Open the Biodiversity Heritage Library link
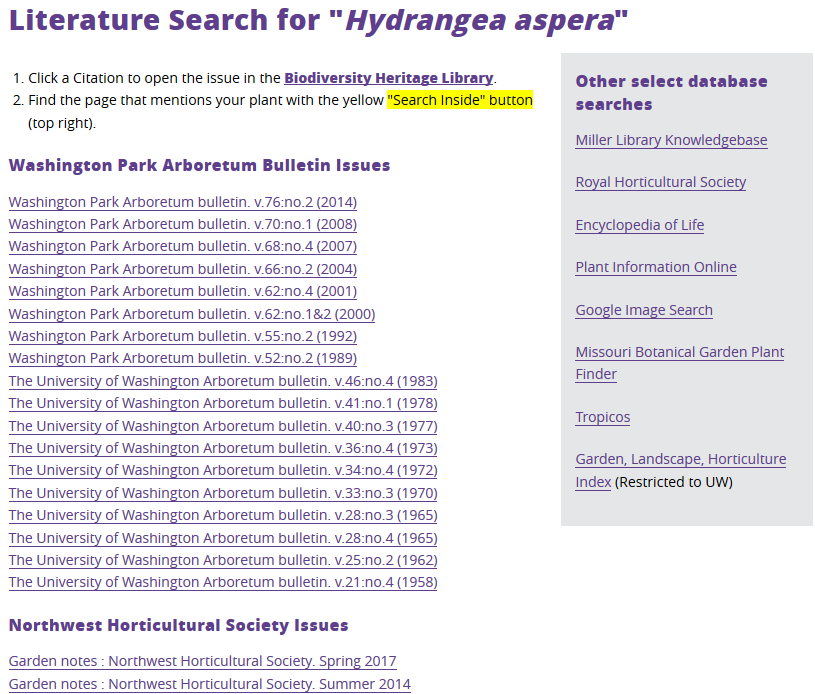Image resolution: width=815 pixels, height=694 pixels. pos(389,78)
